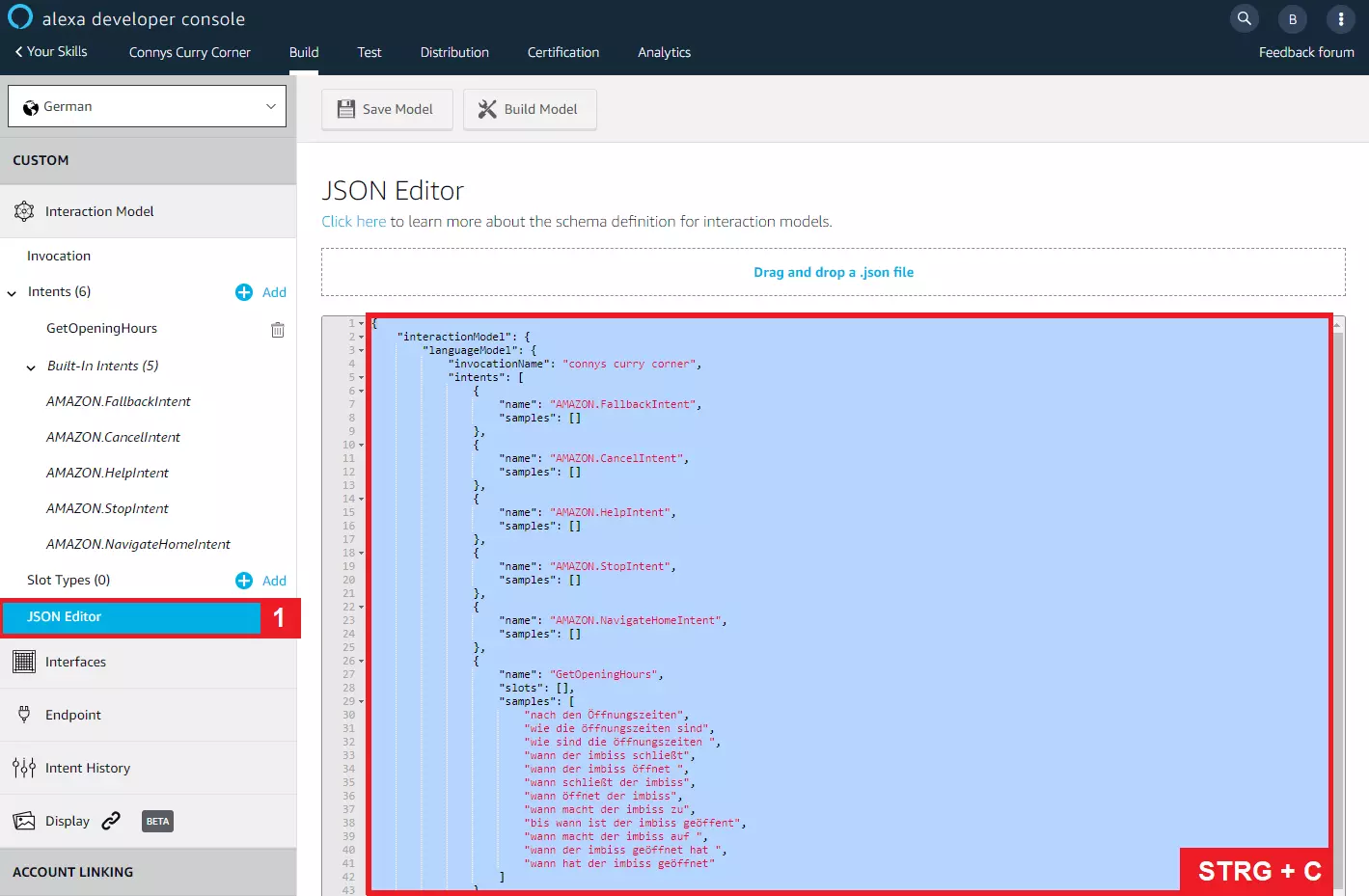Open the user account B avatar
The height and width of the screenshot is (896, 1369).
(x=1293, y=18)
